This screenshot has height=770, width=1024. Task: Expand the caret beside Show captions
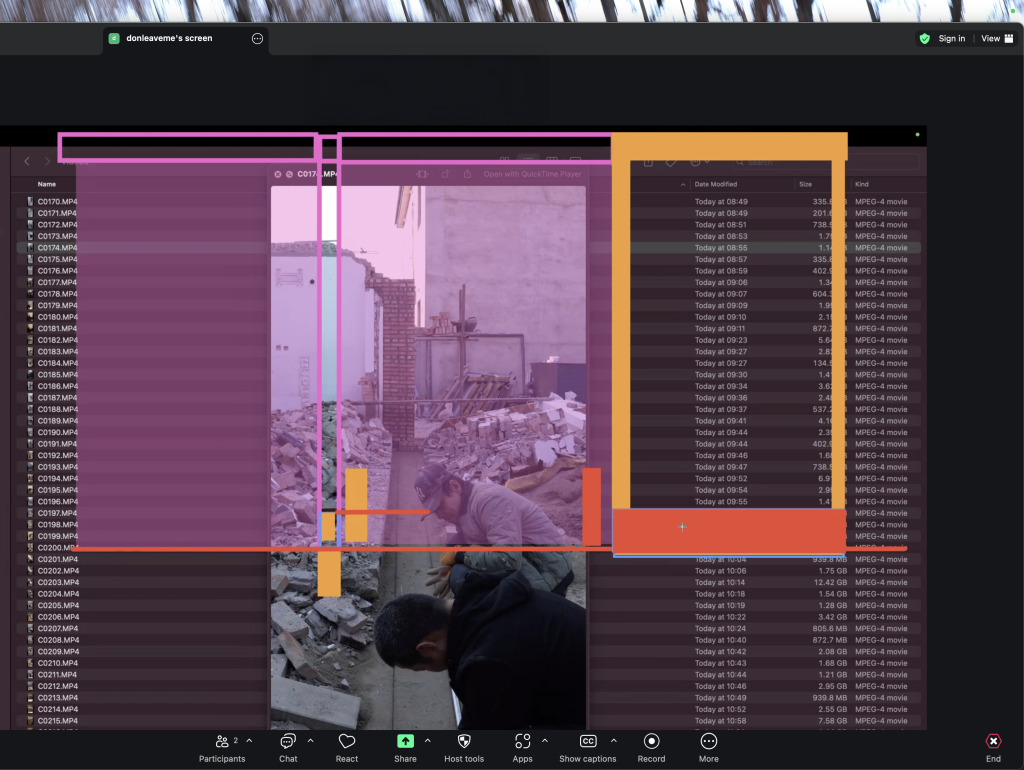[x=613, y=741]
